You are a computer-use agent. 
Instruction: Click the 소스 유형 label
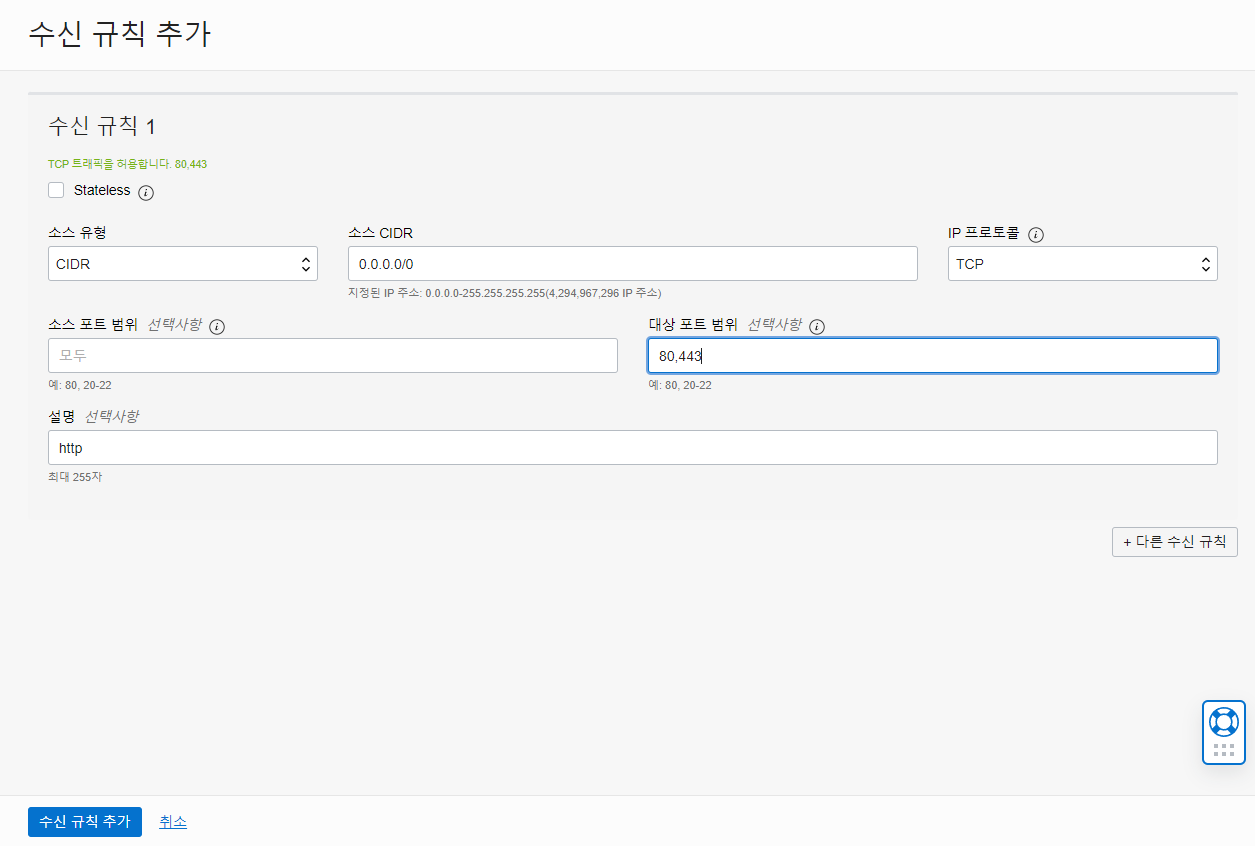77,233
